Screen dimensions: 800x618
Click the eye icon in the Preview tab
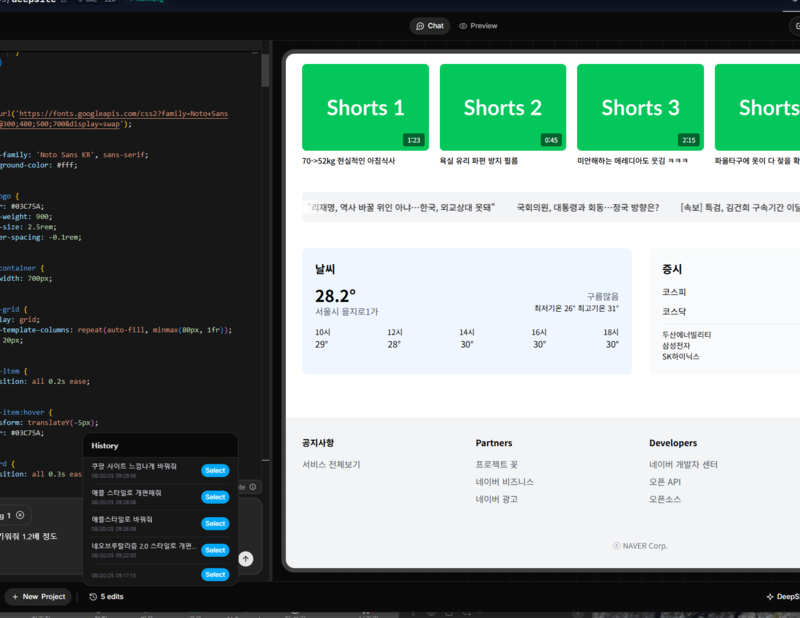pos(463,26)
